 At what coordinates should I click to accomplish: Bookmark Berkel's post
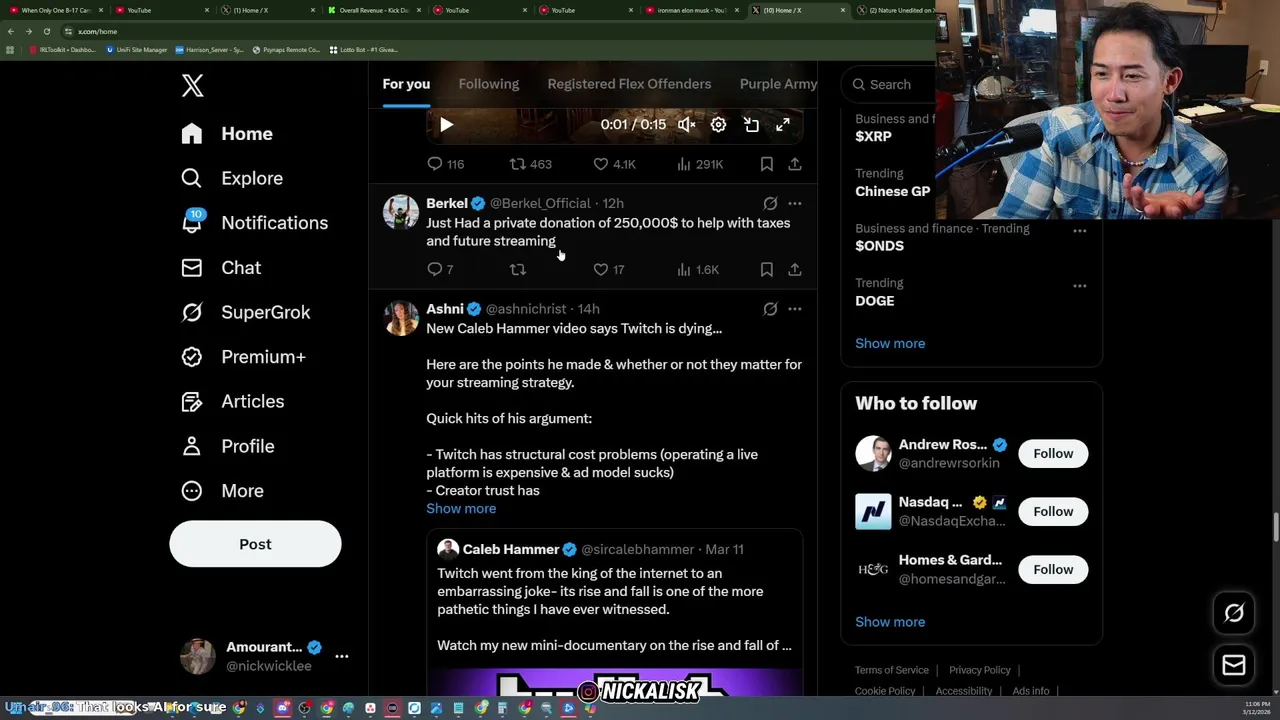(766, 270)
